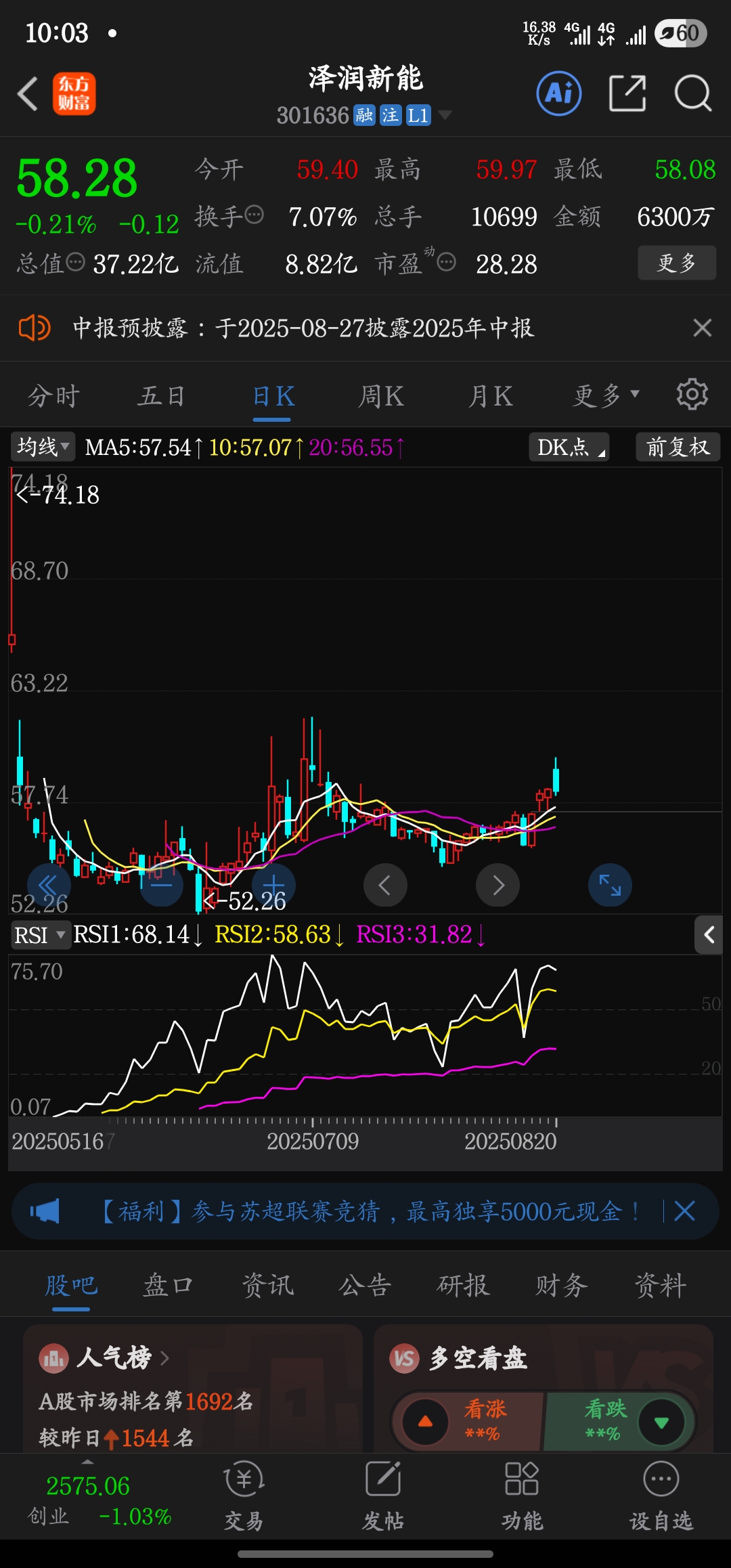Click the 58.28 current price

point(76,179)
